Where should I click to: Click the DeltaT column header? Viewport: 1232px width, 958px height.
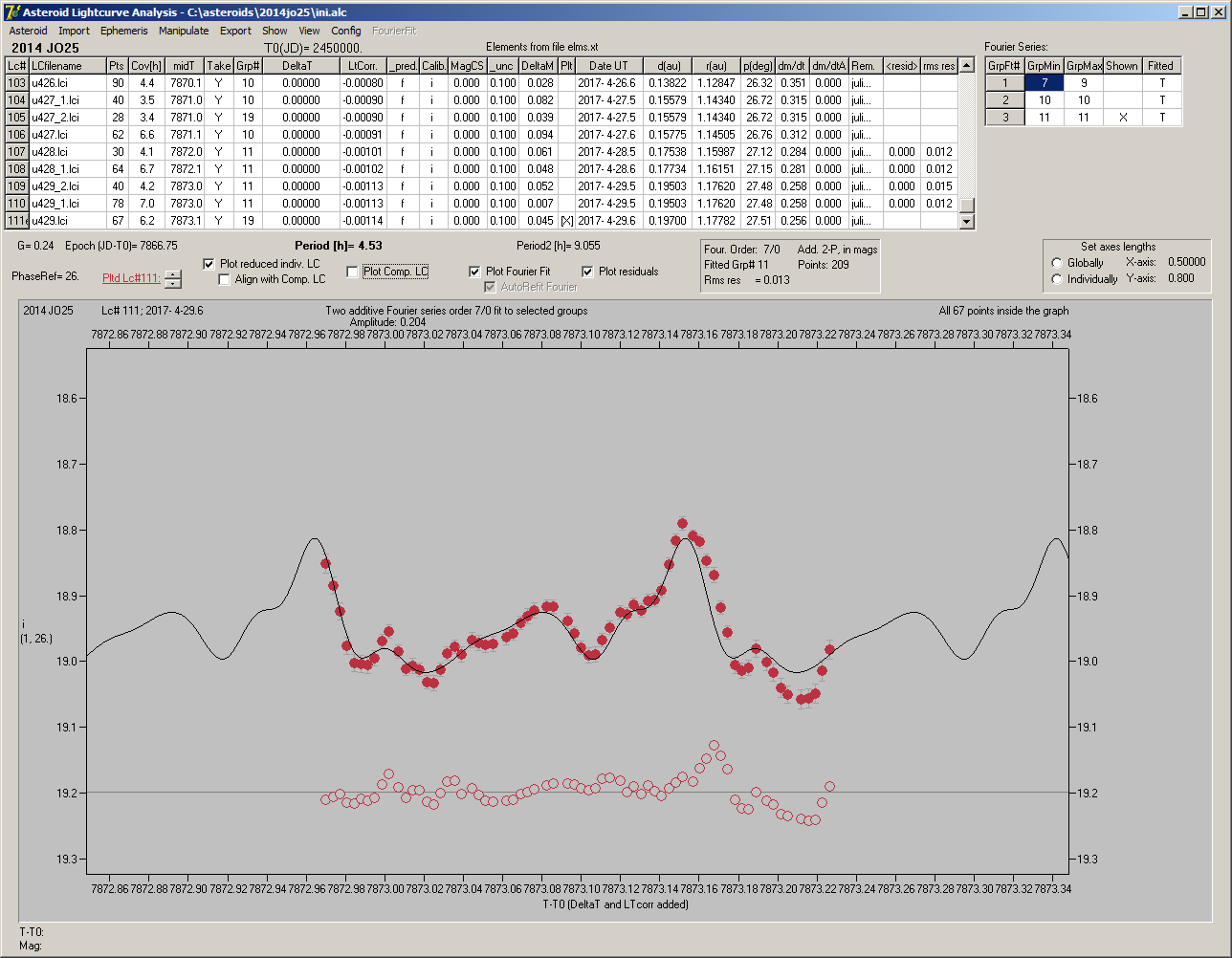[x=301, y=66]
